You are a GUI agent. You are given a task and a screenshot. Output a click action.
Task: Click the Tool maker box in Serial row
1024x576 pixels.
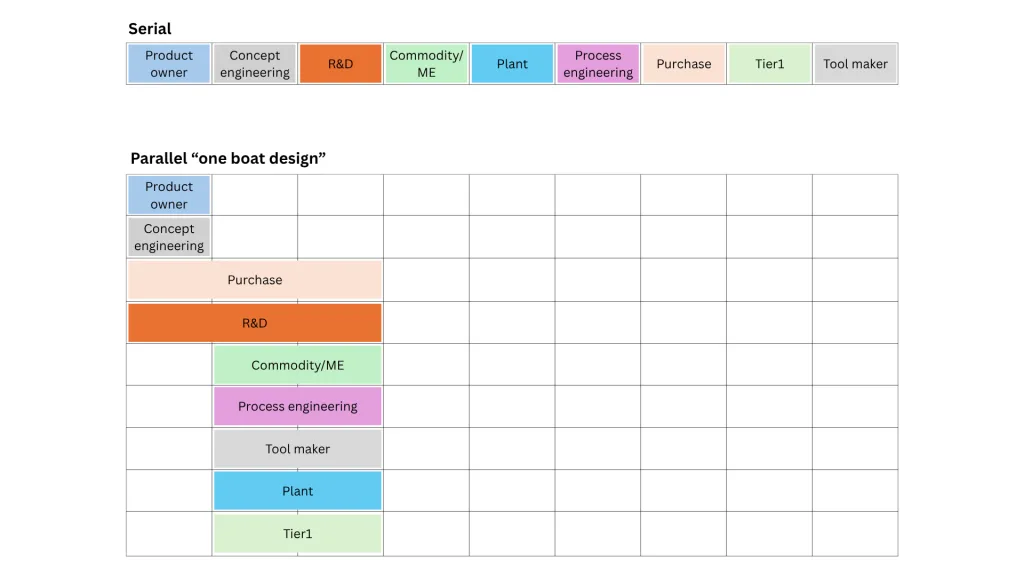tap(856, 63)
